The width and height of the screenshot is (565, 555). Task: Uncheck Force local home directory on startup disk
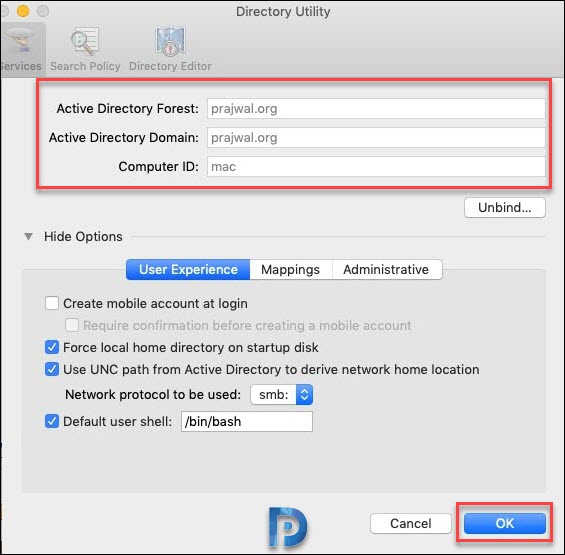[x=52, y=347]
